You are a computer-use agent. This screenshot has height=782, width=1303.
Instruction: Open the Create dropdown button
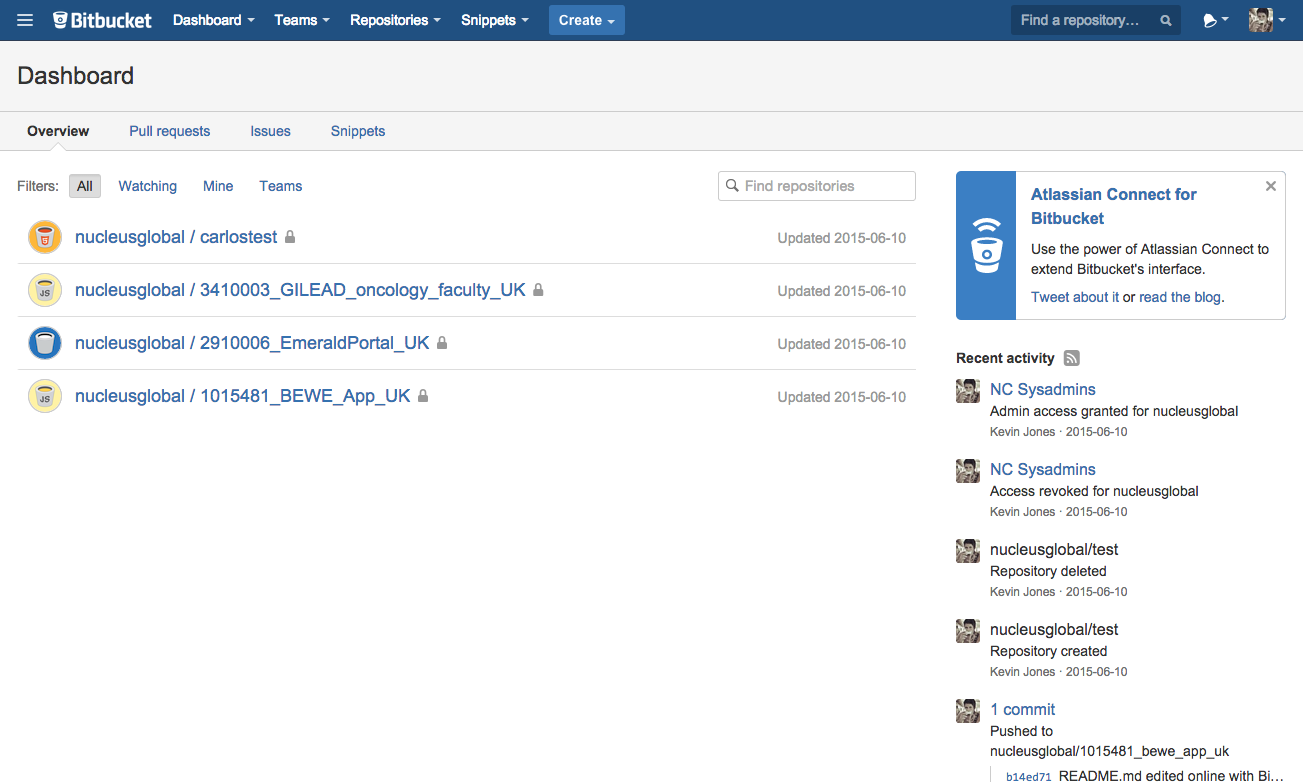click(x=587, y=20)
